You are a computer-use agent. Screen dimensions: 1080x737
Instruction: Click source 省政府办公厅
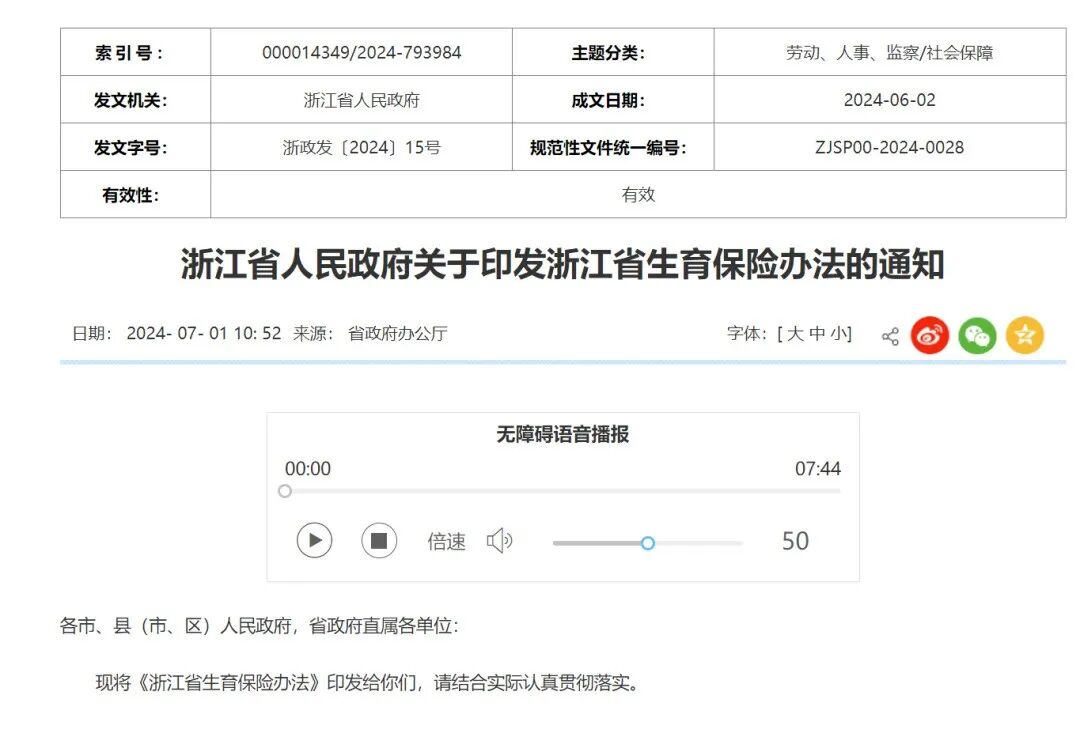397,334
